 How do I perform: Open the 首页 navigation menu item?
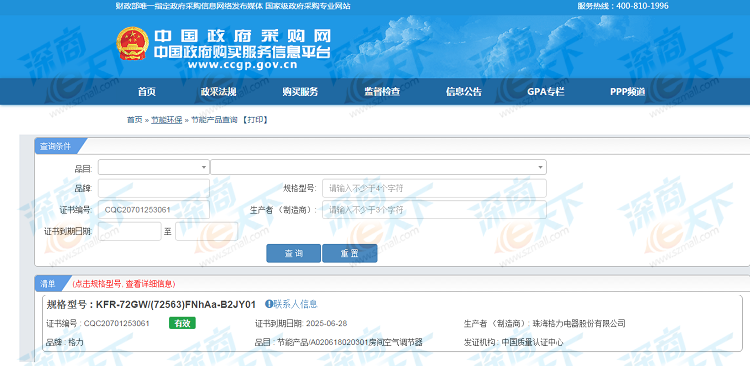point(147,92)
